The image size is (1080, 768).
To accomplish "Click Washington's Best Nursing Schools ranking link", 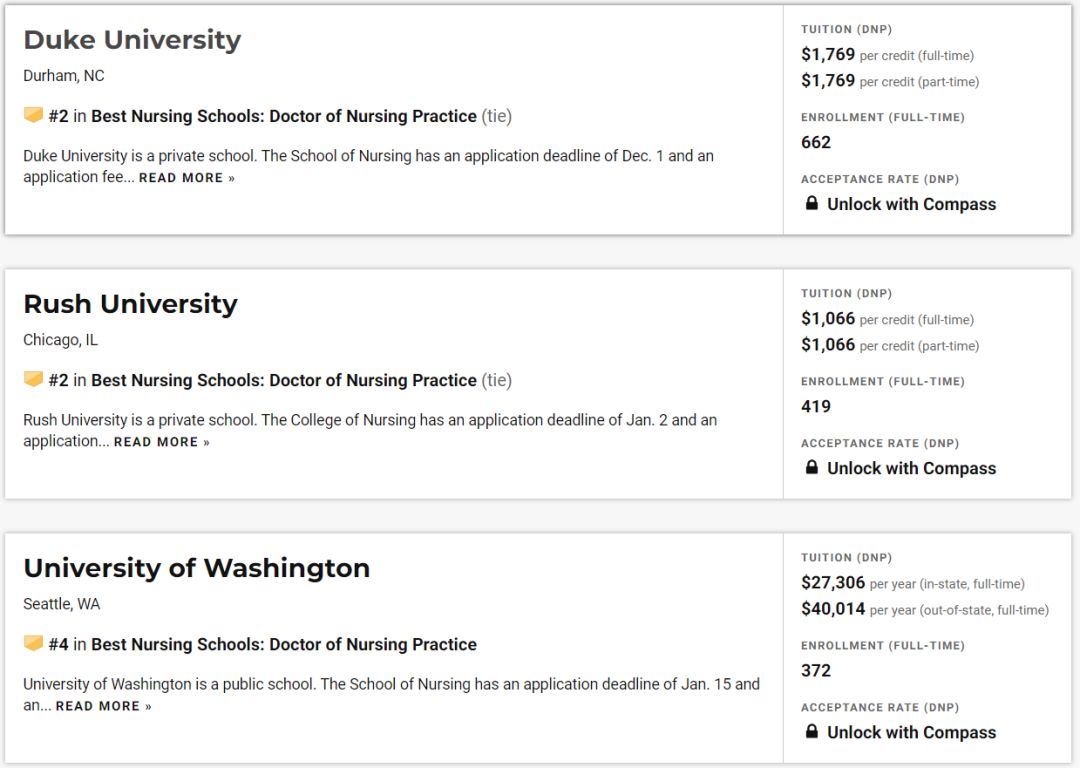I will point(284,644).
